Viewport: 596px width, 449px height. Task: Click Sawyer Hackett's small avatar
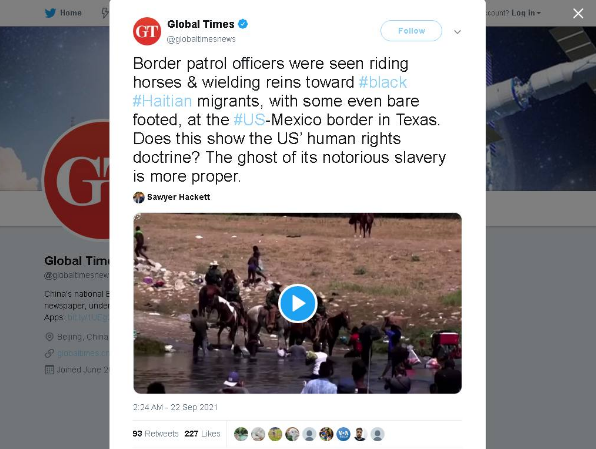click(139, 197)
